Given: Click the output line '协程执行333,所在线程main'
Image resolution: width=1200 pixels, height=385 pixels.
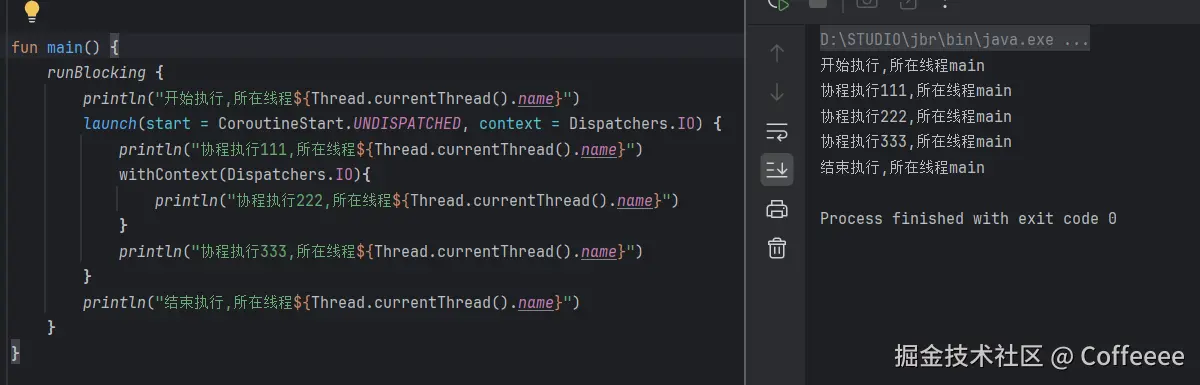Looking at the screenshot, I should click(915, 142).
